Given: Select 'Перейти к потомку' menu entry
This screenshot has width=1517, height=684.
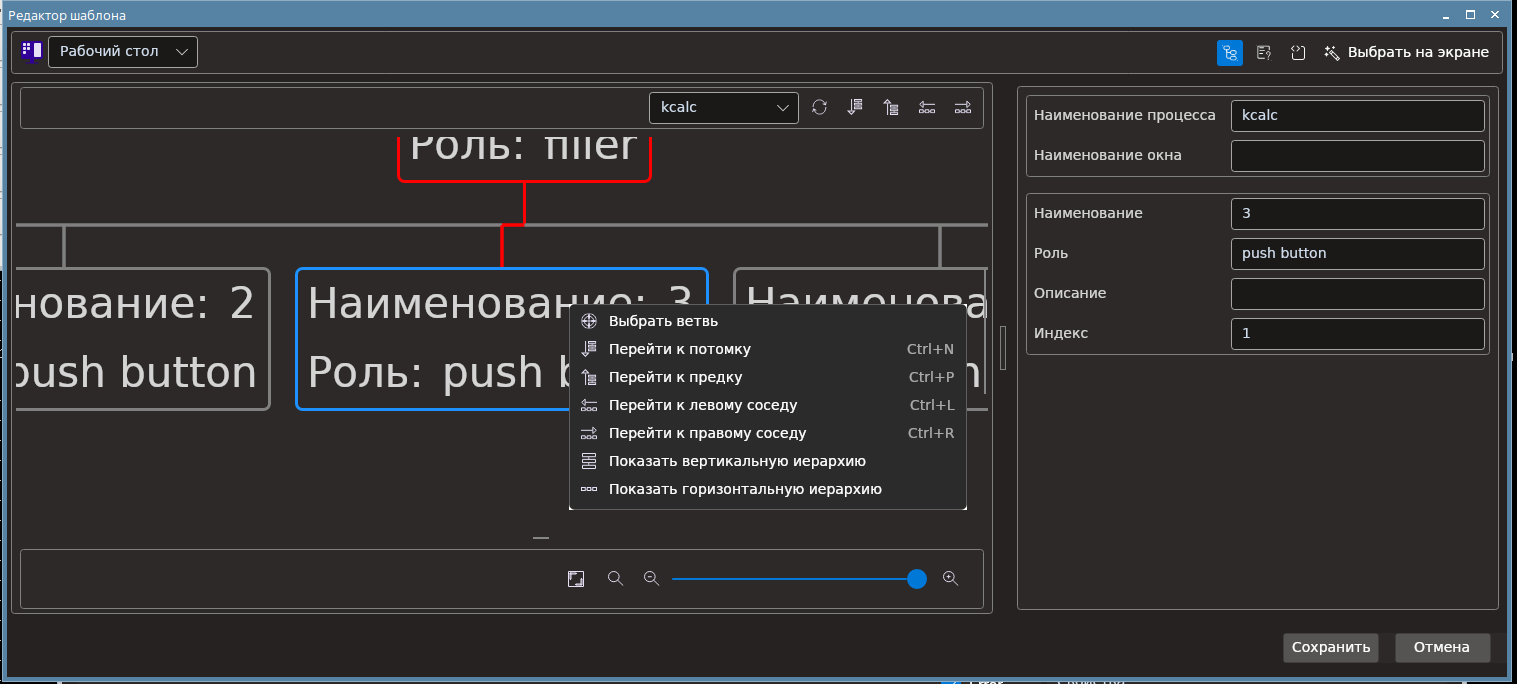Looking at the screenshot, I should tap(768, 349).
